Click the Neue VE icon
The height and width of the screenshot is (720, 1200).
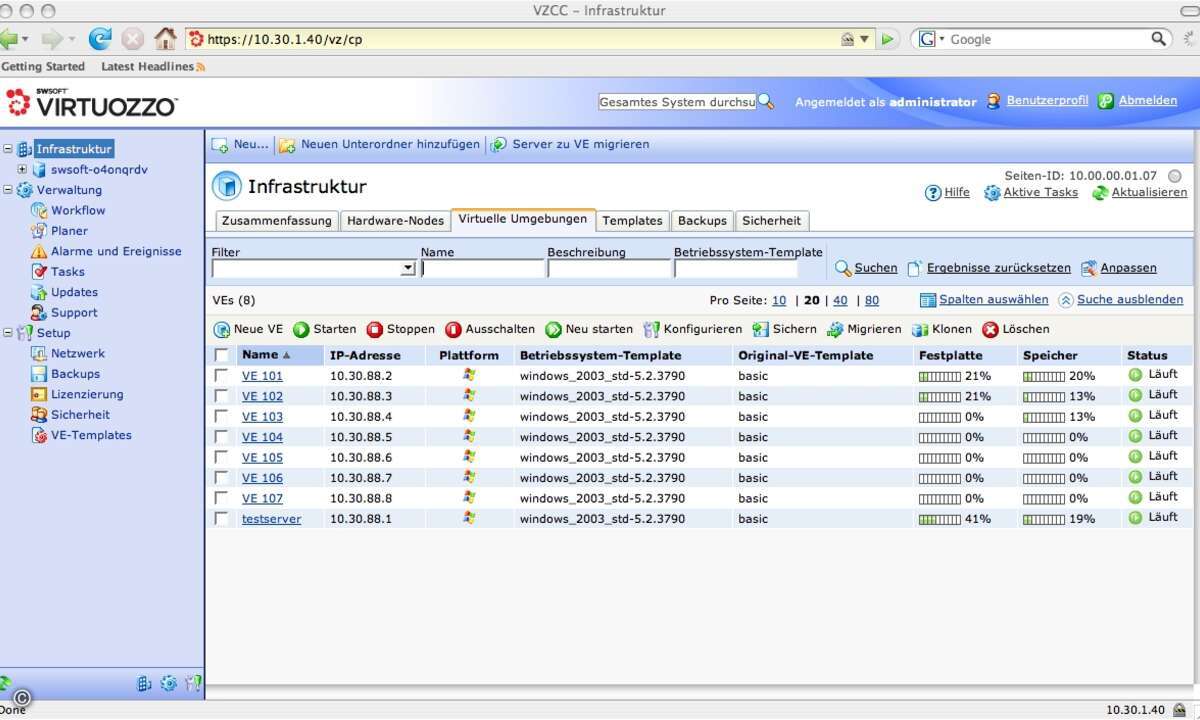(x=222, y=329)
